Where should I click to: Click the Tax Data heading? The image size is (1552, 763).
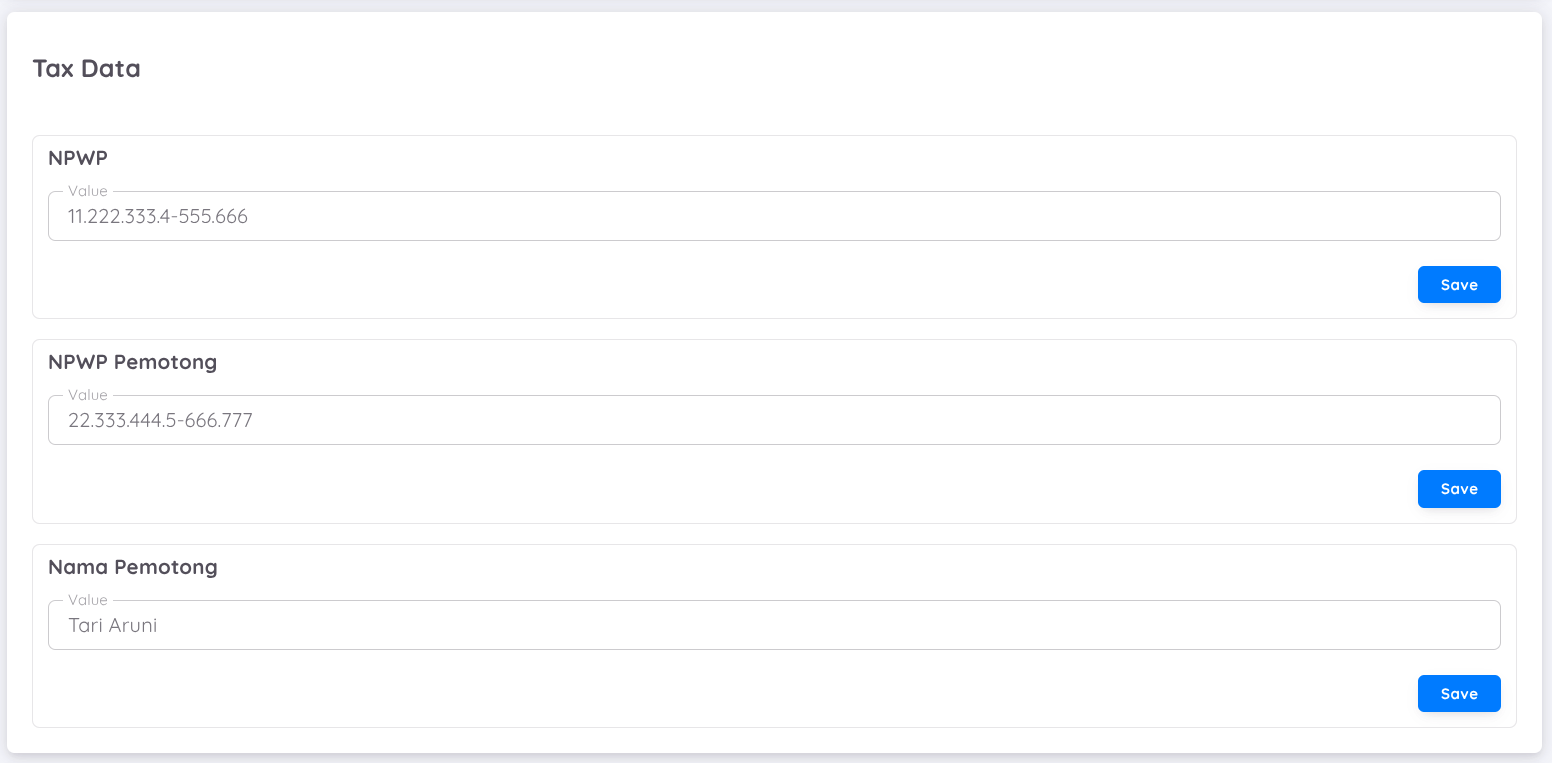[x=86, y=69]
